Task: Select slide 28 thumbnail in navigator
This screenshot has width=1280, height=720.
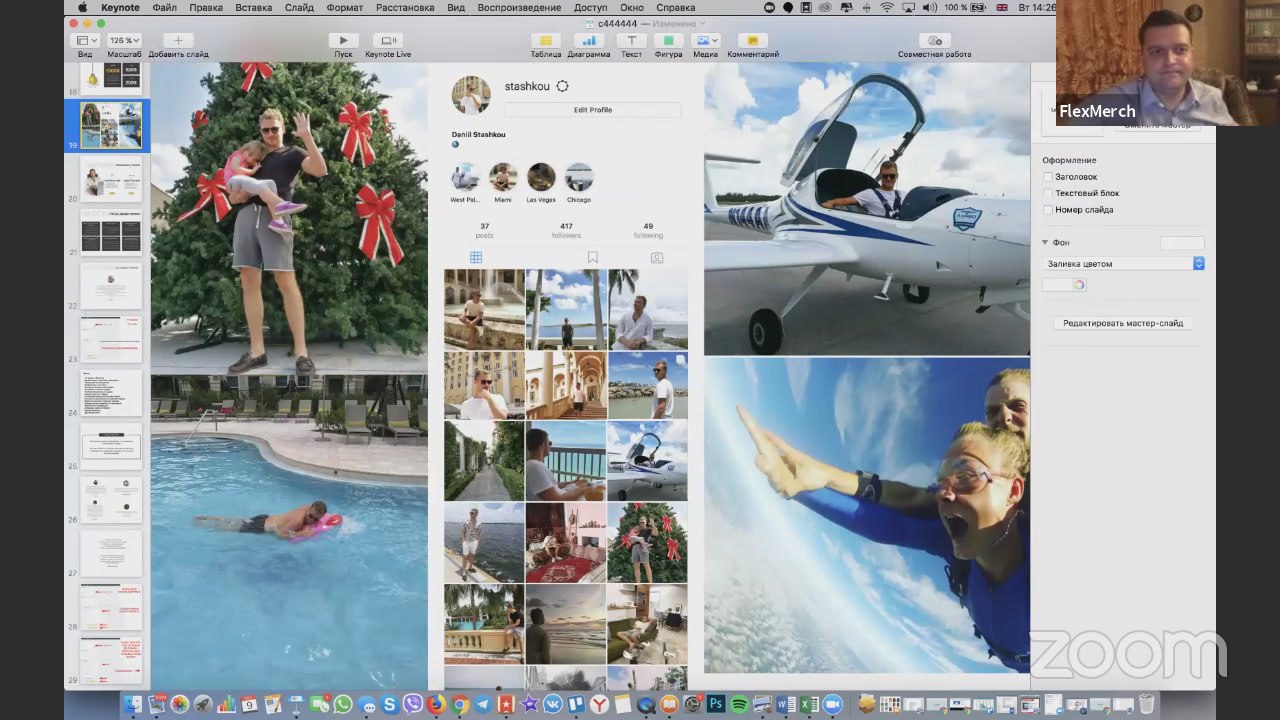Action: coord(111,607)
